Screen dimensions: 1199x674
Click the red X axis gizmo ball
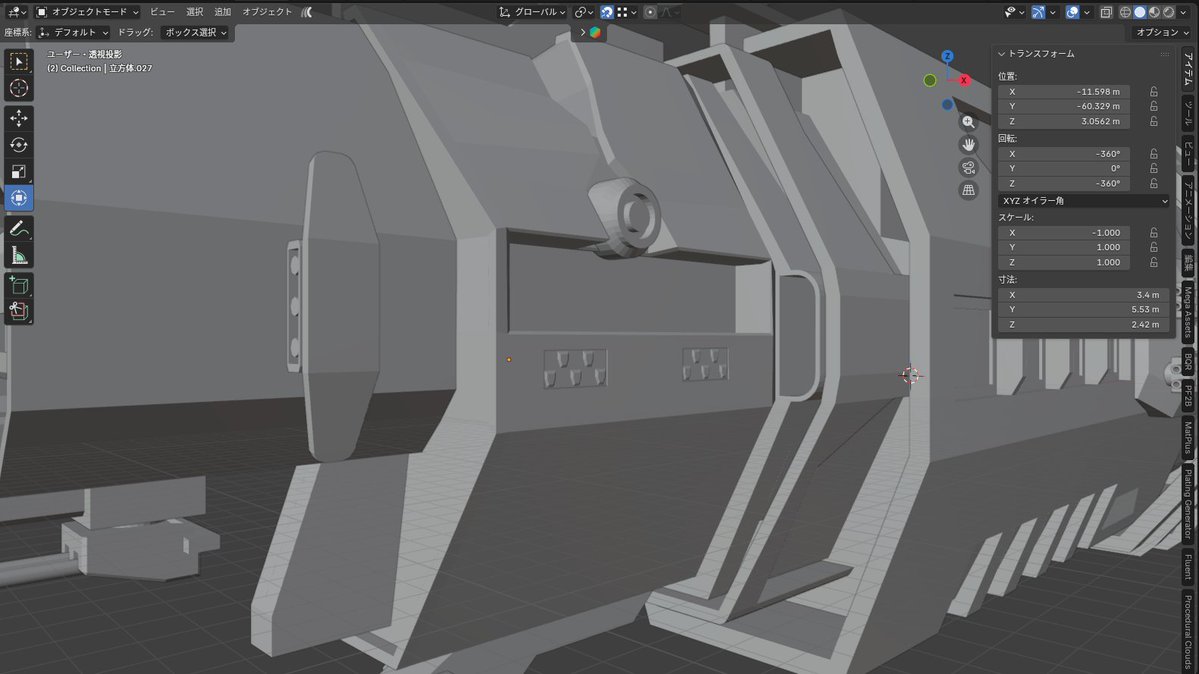[x=964, y=80]
